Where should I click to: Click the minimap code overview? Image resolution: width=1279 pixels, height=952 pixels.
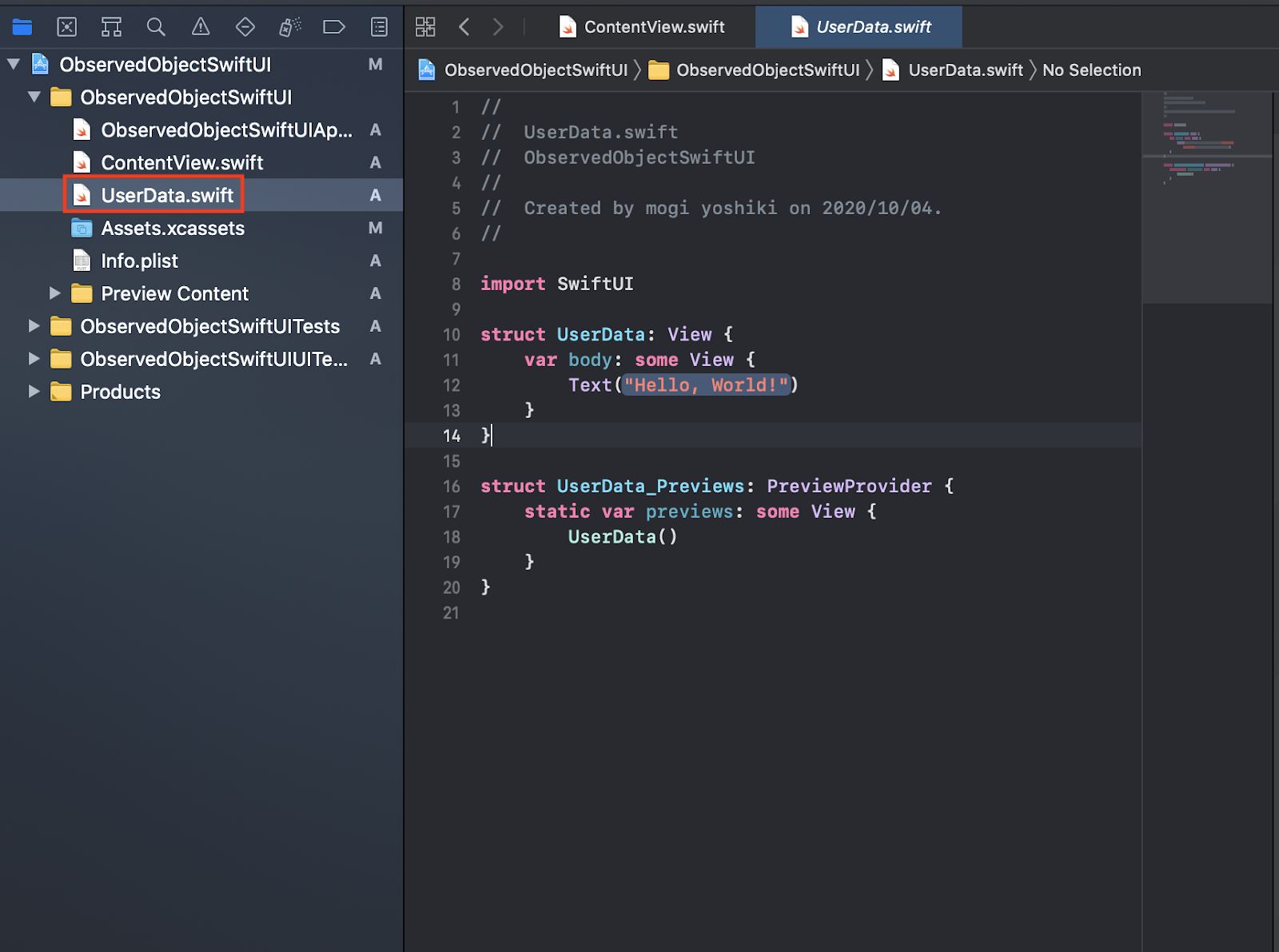pos(1207,197)
